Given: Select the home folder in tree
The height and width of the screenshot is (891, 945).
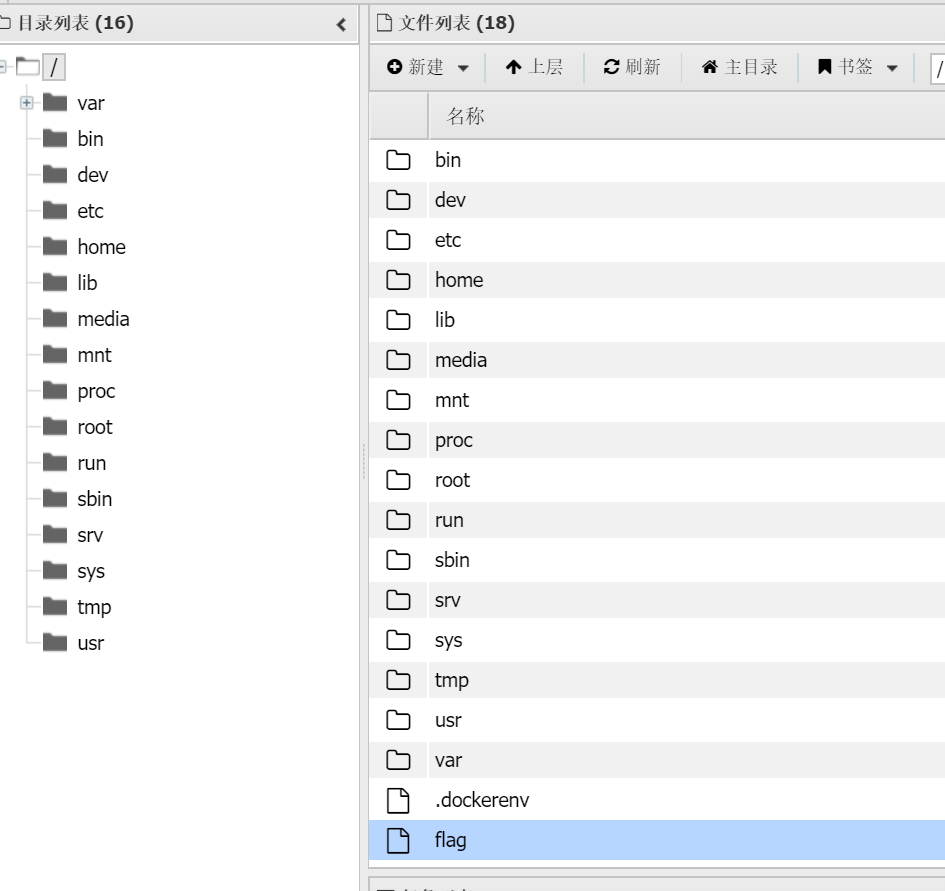Looking at the screenshot, I should pos(101,247).
